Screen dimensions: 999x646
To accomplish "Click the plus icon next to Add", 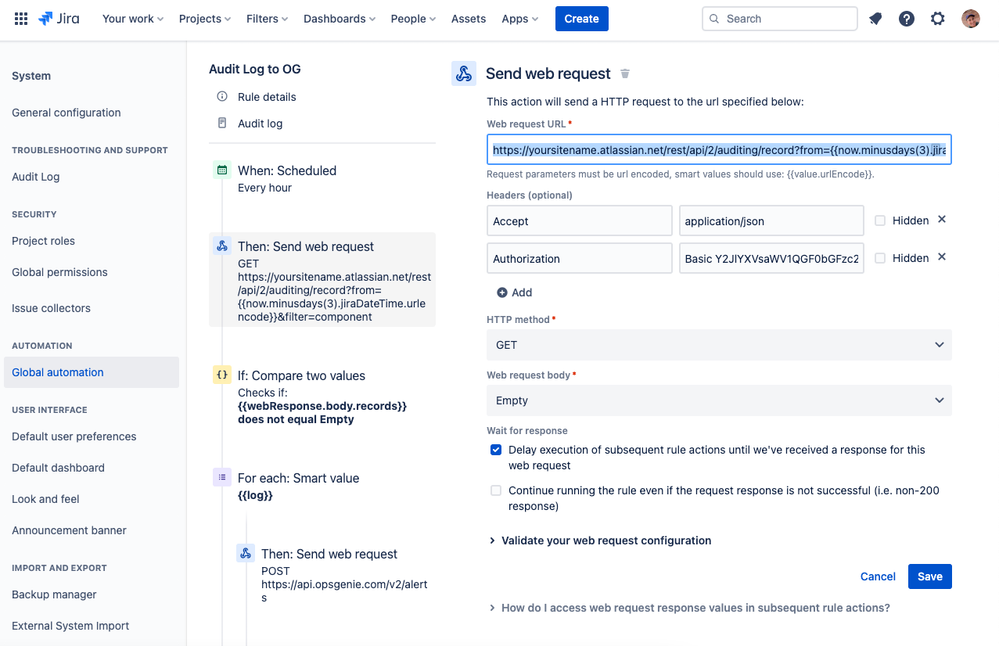I will pyautogui.click(x=502, y=292).
